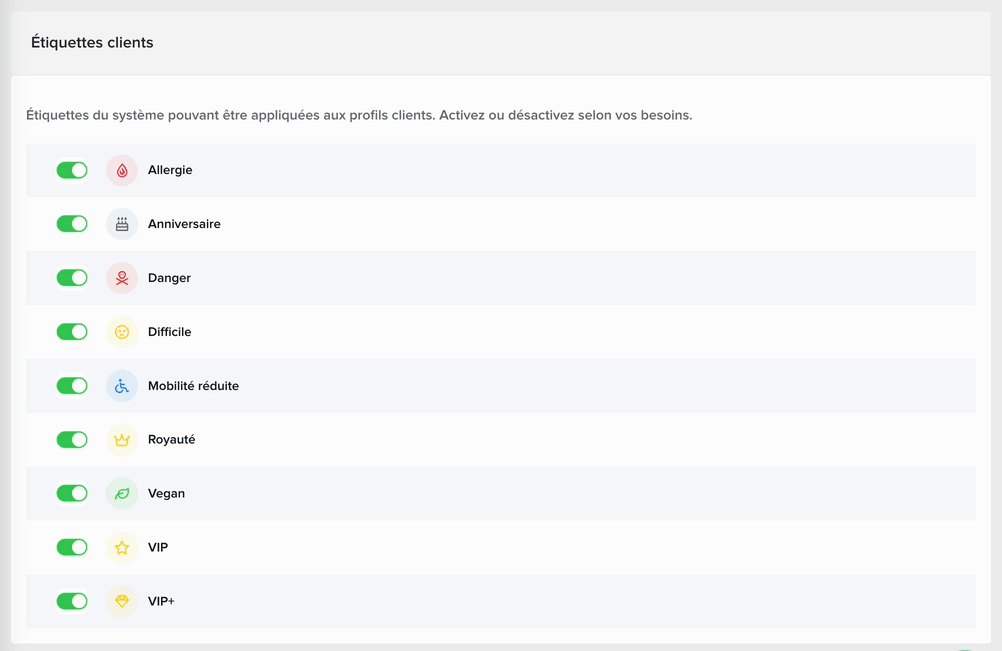Image resolution: width=1002 pixels, height=651 pixels.
Task: Toggle the Mobilité réduite switch
Action: click(72, 386)
